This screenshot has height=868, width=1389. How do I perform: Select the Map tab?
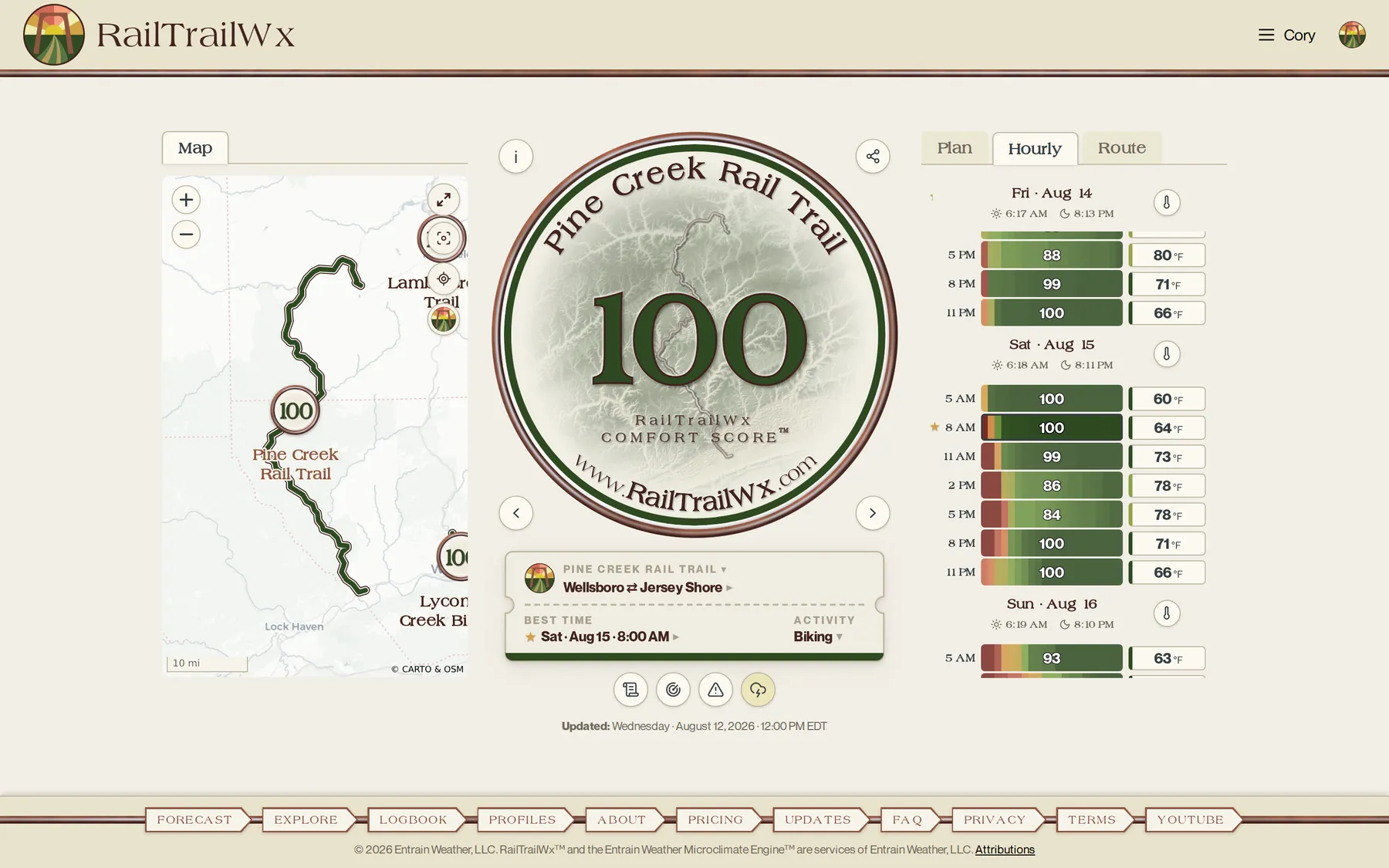coord(195,148)
